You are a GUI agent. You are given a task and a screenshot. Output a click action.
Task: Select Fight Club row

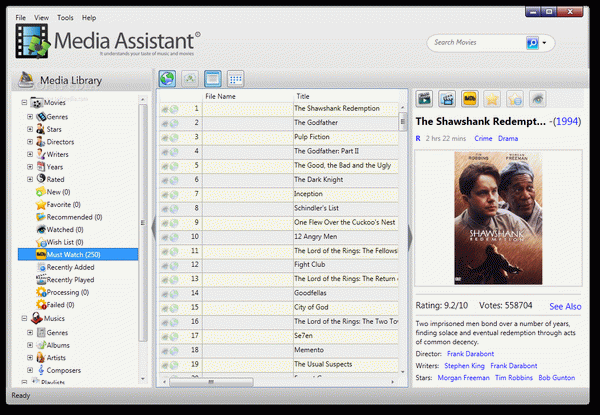click(x=279, y=265)
